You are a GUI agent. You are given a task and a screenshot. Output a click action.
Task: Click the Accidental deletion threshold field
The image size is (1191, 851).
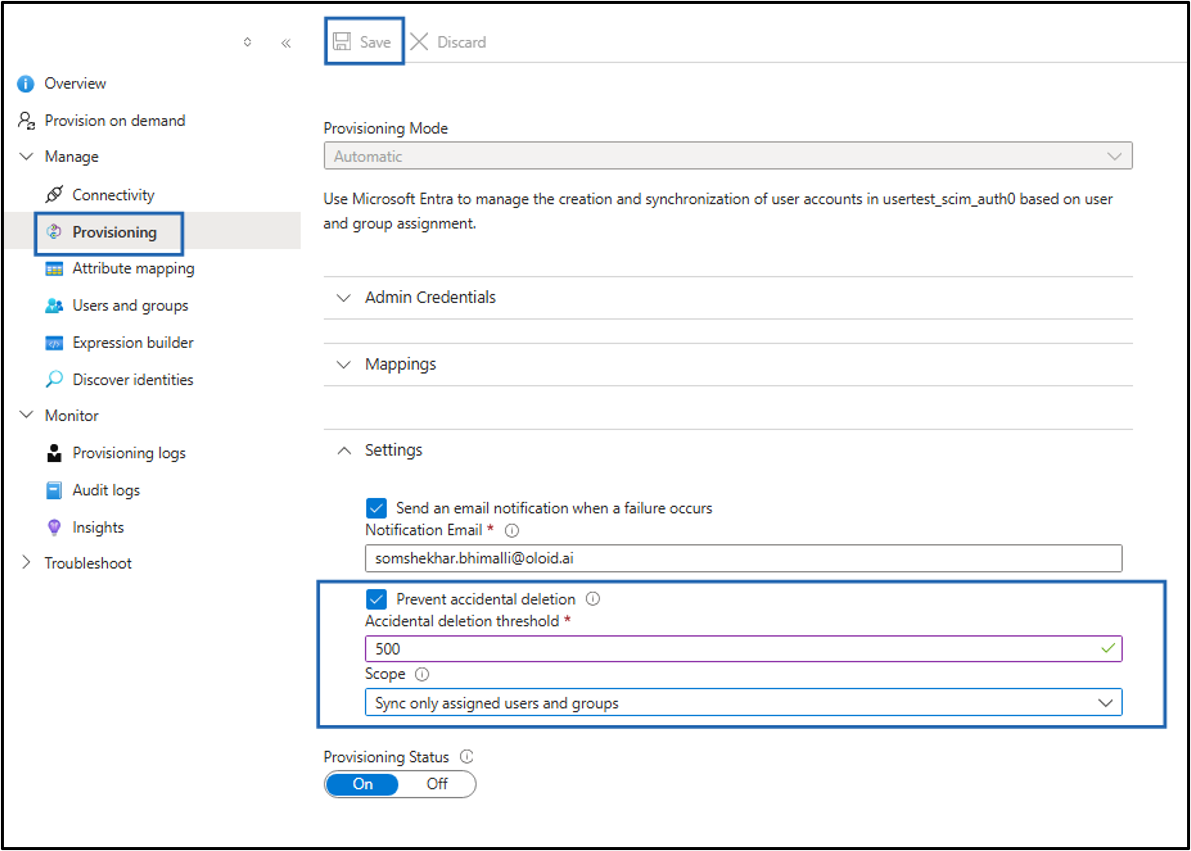coord(744,650)
